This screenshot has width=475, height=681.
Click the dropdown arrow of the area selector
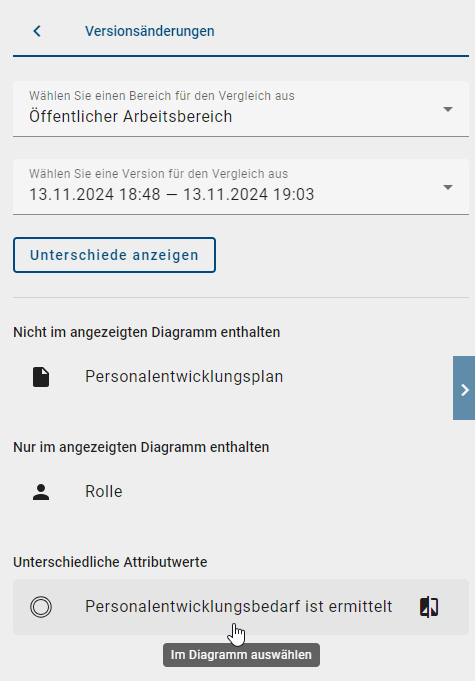pos(448,109)
